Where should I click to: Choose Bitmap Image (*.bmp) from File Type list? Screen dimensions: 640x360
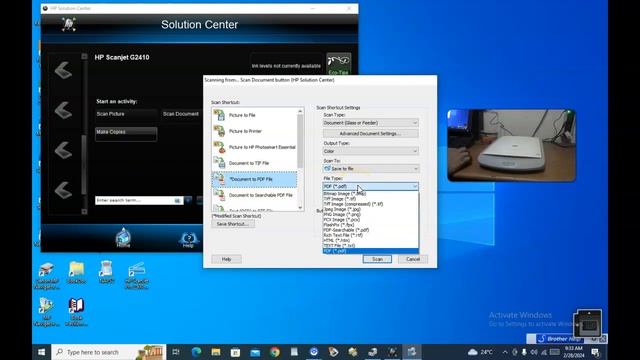371,194
